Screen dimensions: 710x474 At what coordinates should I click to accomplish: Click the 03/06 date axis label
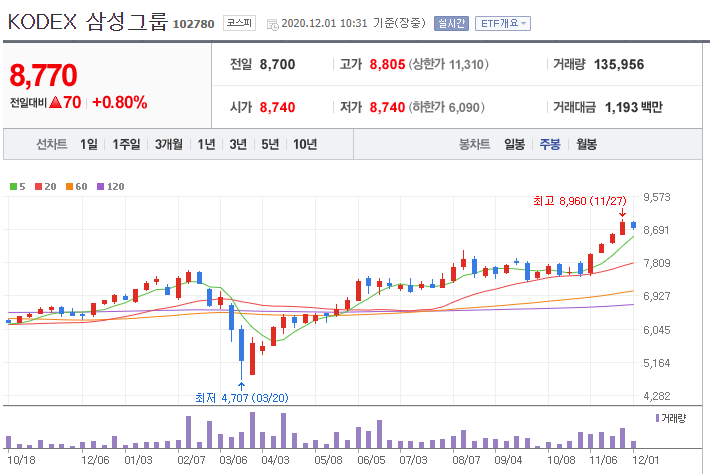point(233,460)
